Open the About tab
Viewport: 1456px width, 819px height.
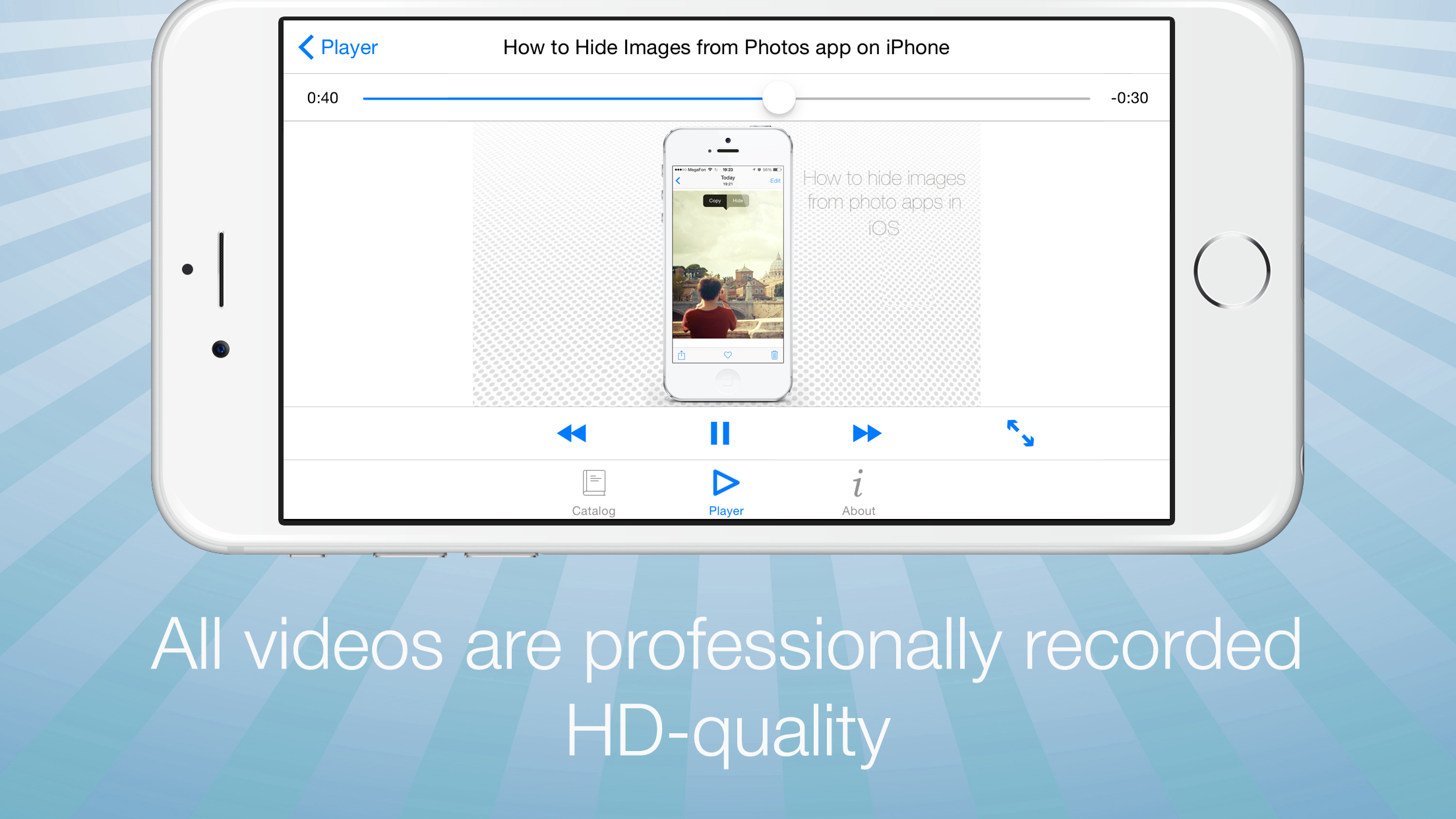[858, 493]
